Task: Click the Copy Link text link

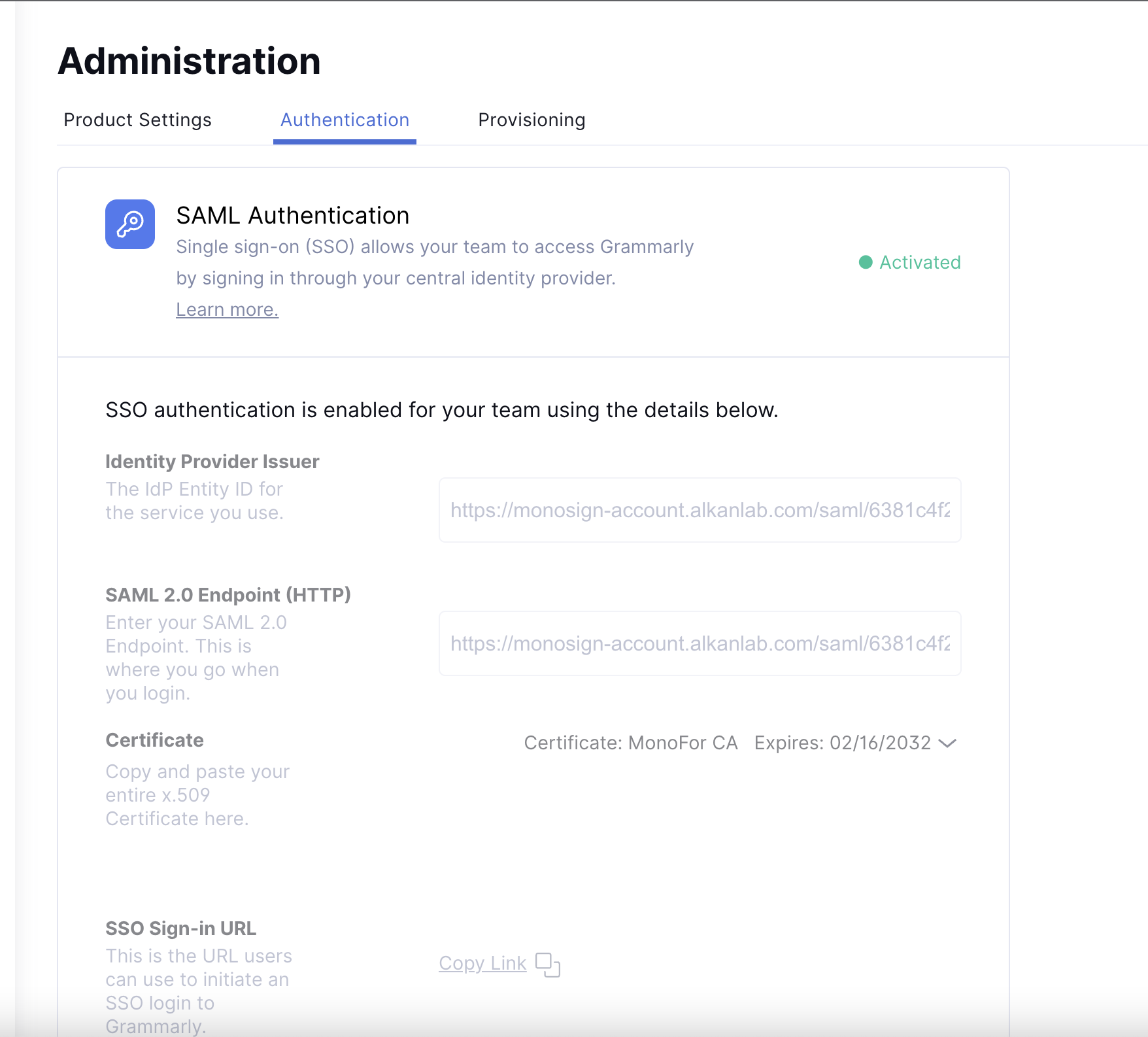Action: tap(482, 963)
